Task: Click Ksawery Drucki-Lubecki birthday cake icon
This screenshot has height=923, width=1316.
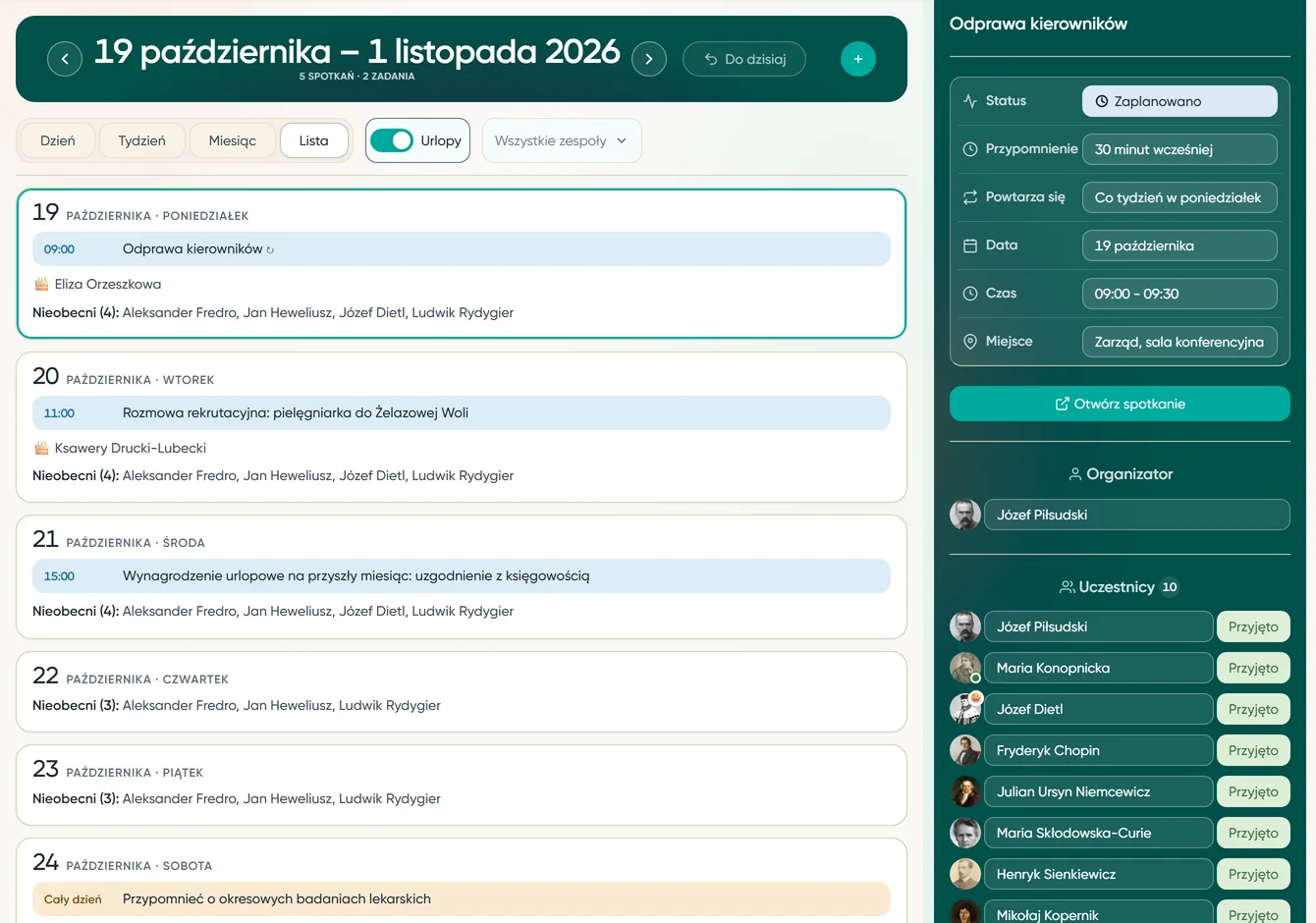Action: click(41, 448)
